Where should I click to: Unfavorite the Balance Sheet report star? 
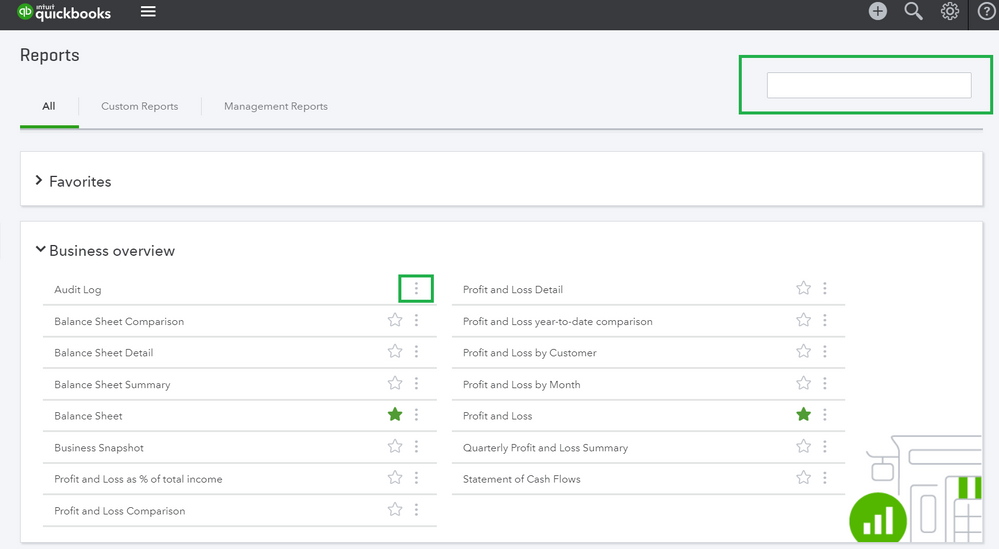395,415
